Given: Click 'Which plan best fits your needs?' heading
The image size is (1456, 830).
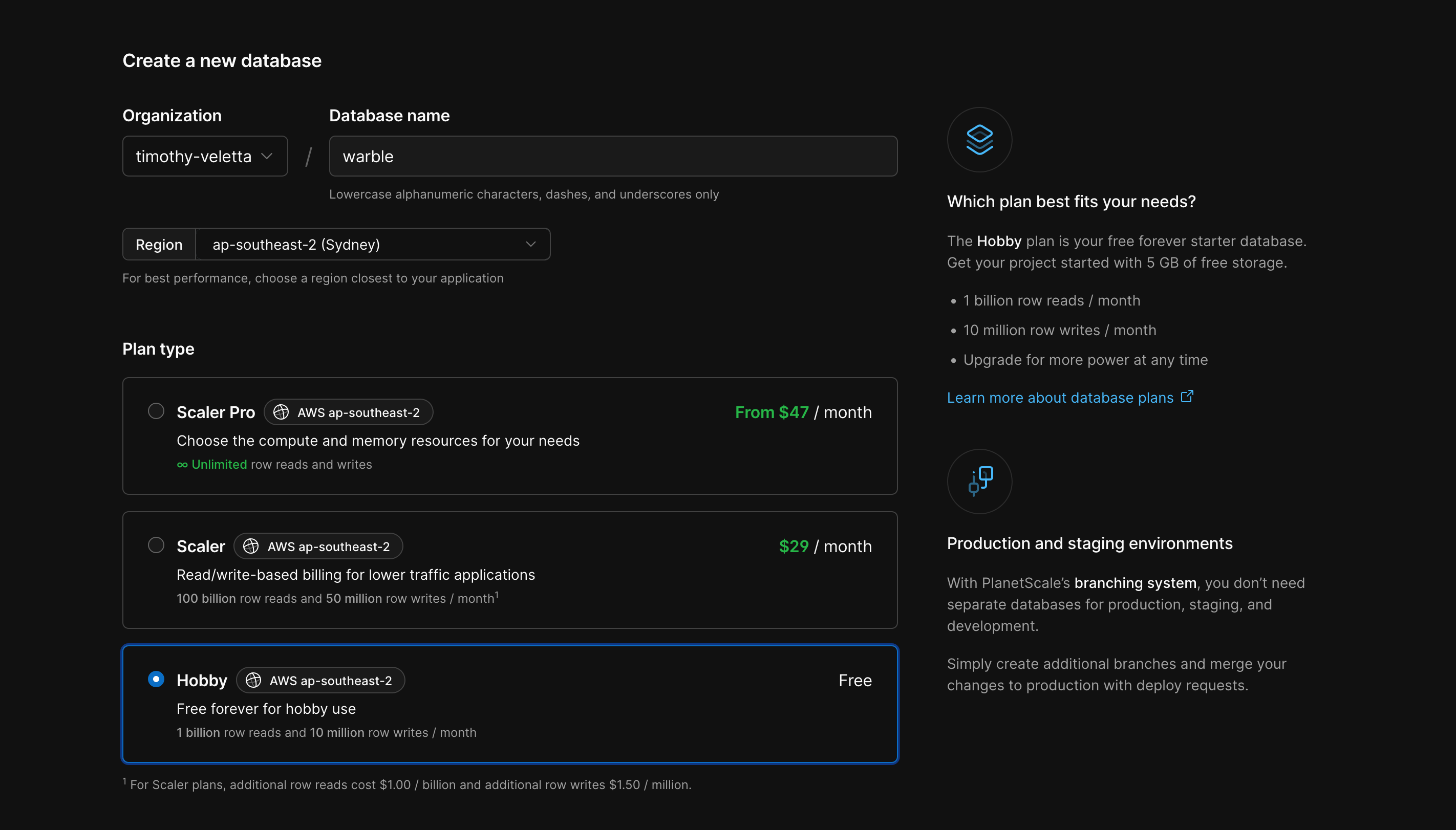Looking at the screenshot, I should [x=1071, y=202].
